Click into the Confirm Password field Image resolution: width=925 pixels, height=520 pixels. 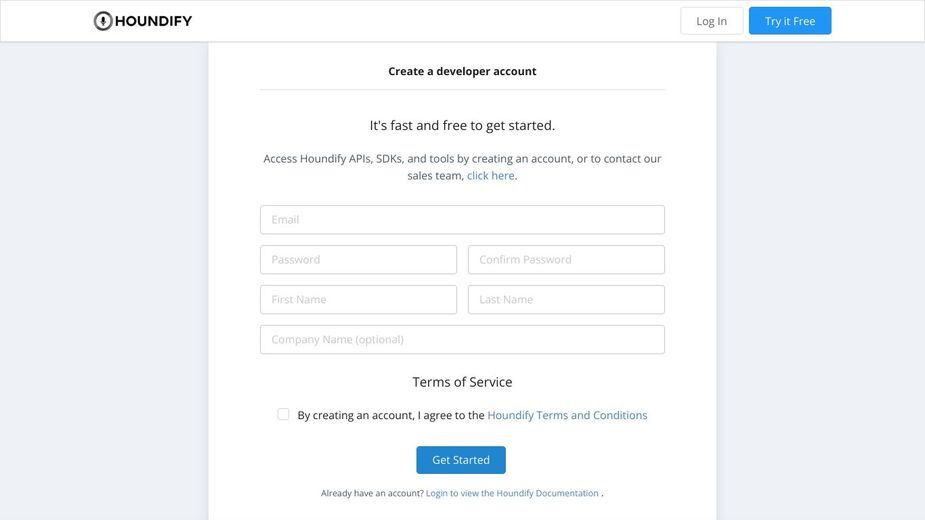click(566, 260)
